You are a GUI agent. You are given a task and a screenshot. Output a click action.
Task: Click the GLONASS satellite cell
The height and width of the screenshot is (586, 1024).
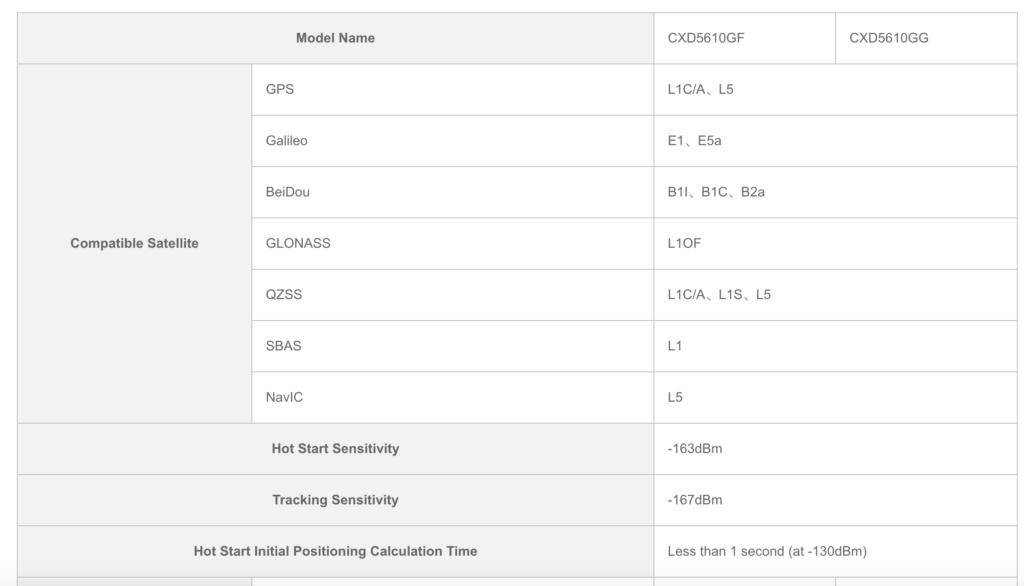coord(453,243)
